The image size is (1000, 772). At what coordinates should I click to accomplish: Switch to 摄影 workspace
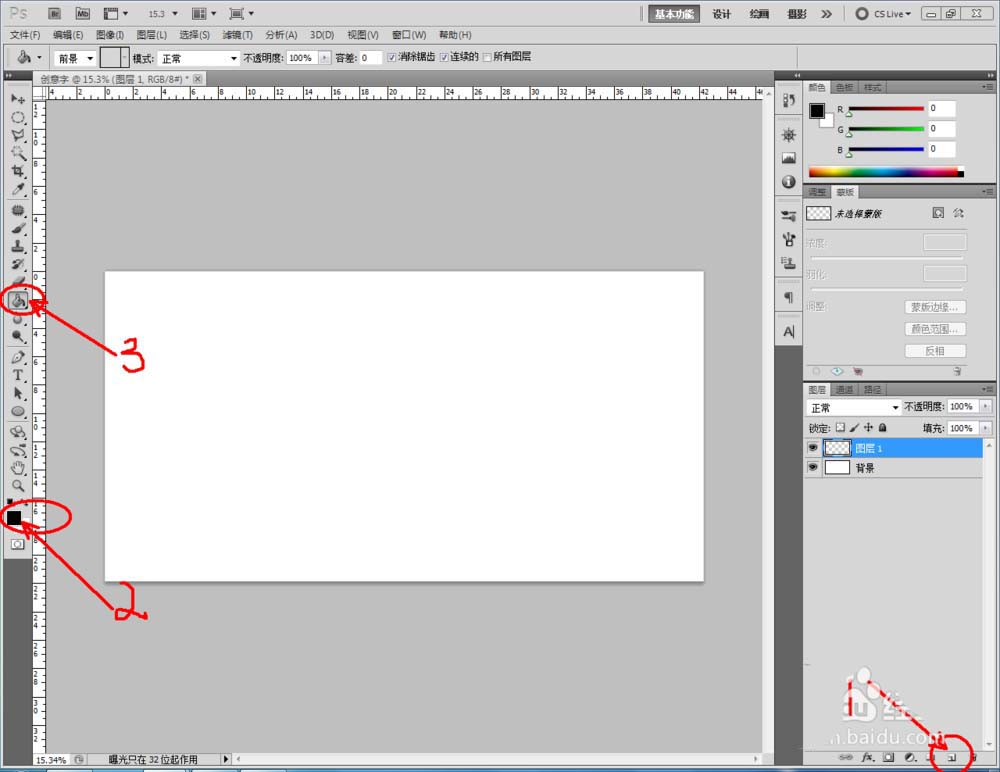797,14
